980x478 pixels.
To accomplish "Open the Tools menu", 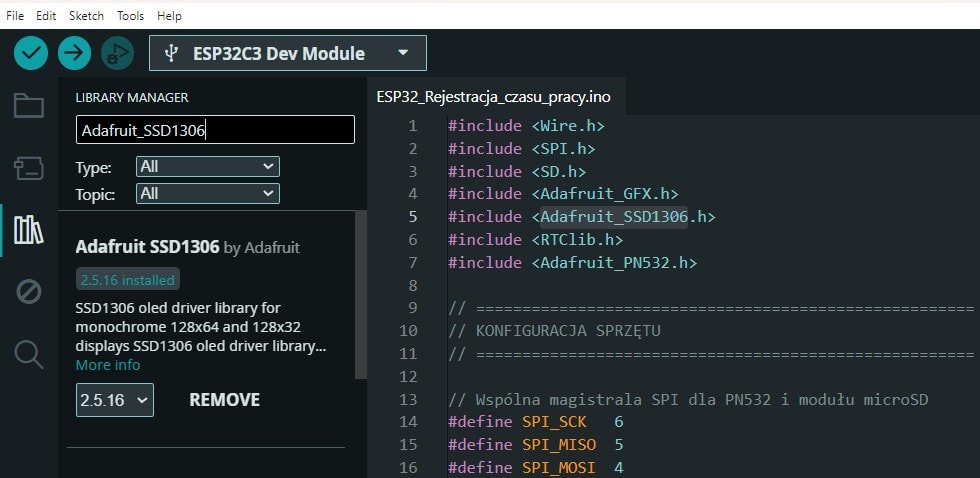I will (x=131, y=16).
